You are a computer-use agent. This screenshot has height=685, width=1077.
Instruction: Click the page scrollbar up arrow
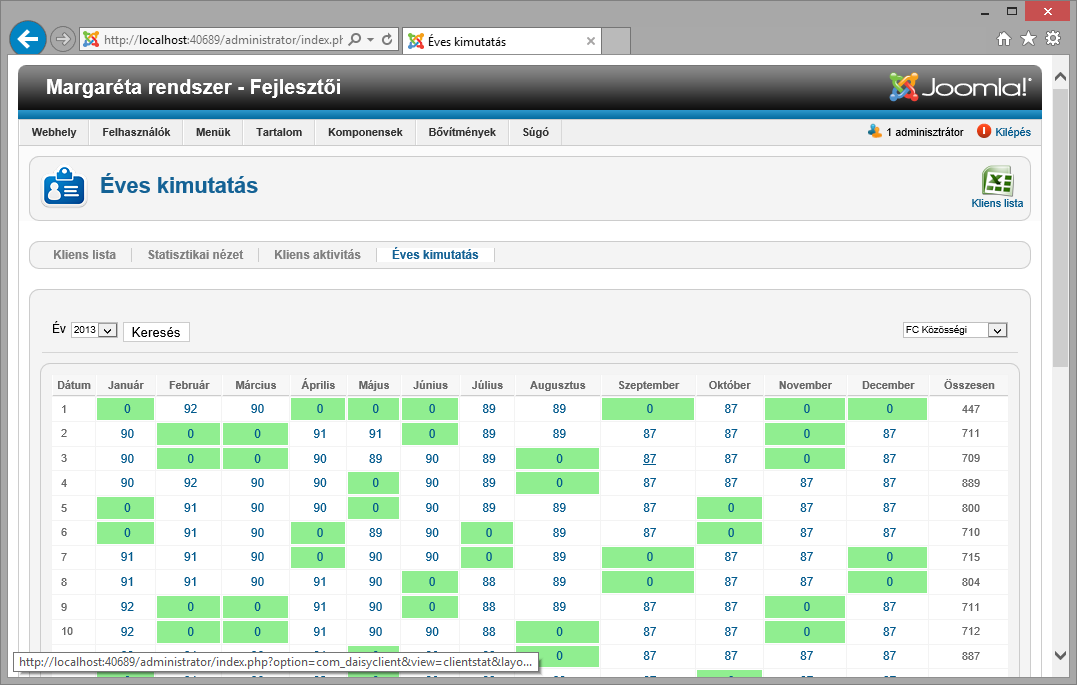point(1060,76)
